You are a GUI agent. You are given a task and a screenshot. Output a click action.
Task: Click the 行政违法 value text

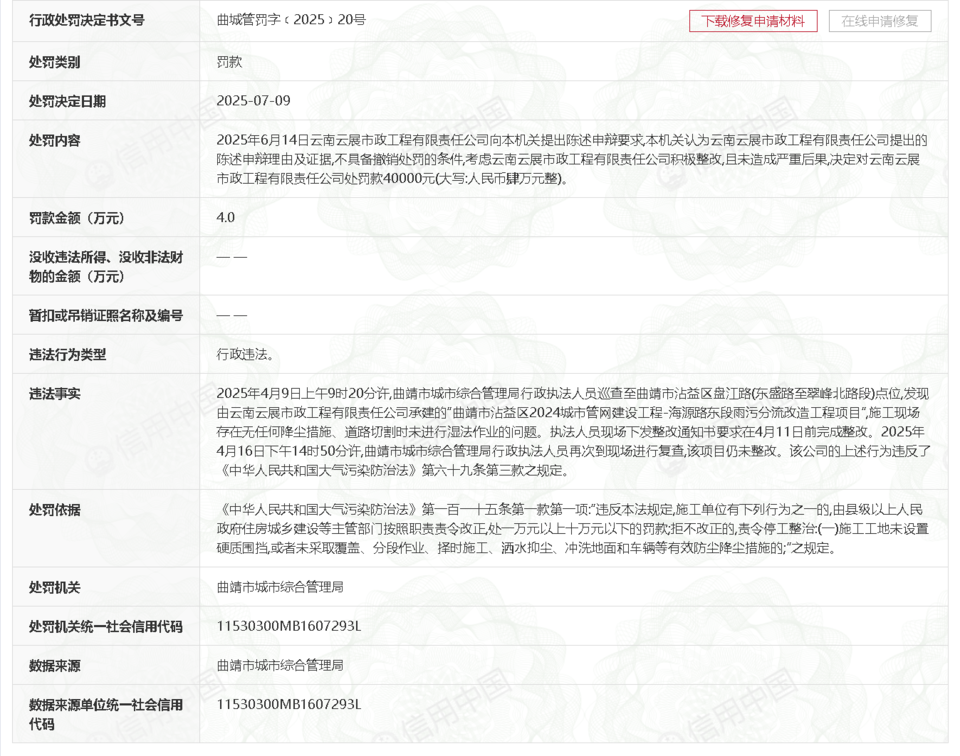click(244, 354)
